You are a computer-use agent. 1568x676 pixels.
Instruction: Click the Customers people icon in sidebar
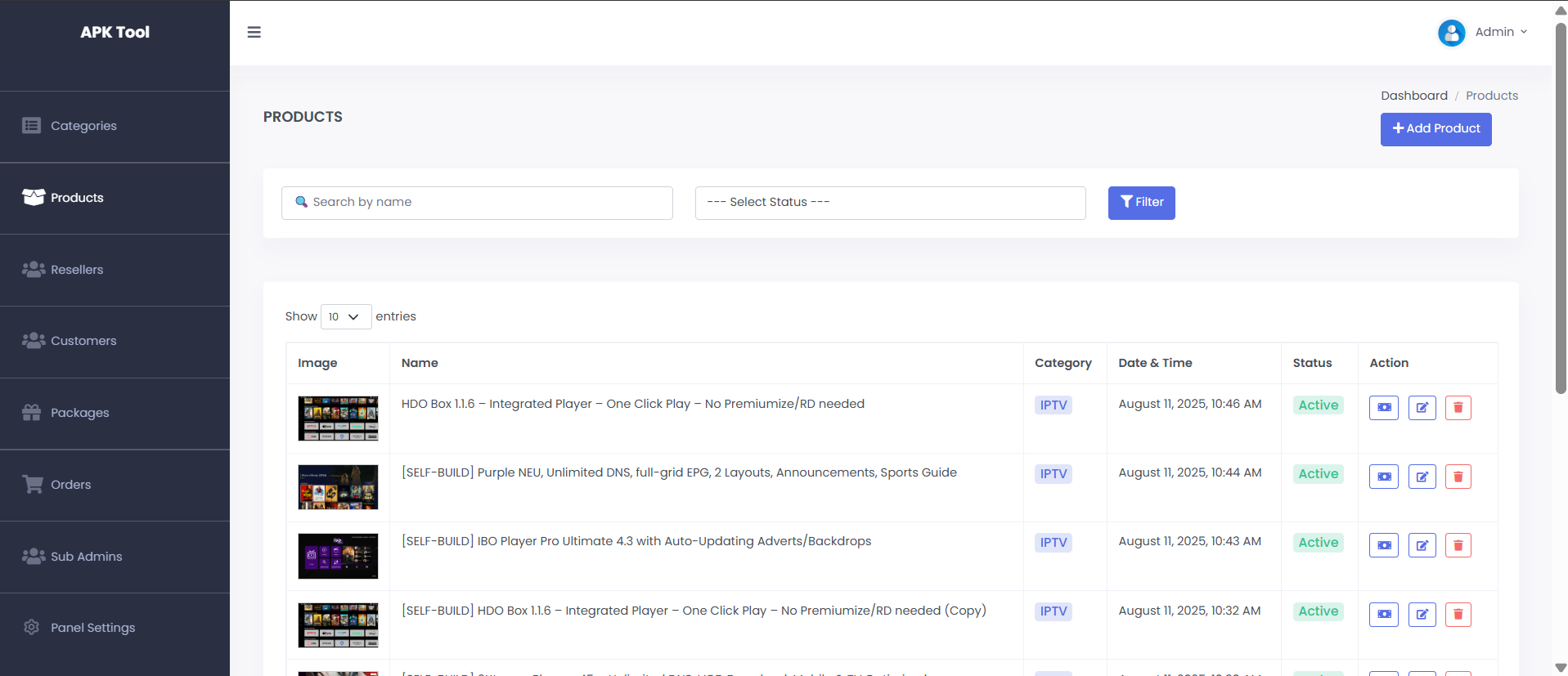[x=34, y=340]
